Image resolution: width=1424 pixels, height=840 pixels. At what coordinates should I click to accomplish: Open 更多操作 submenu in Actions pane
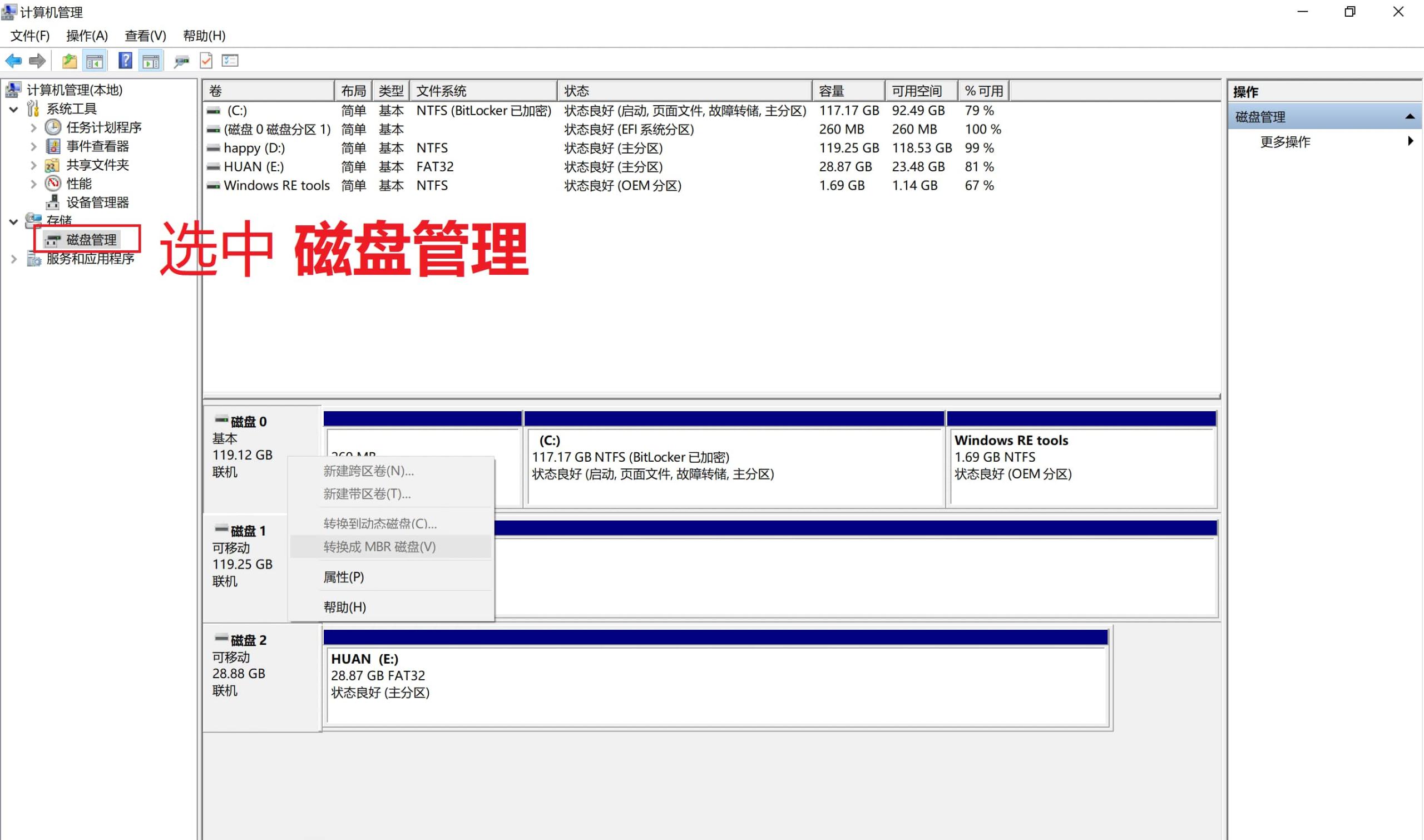1285,141
